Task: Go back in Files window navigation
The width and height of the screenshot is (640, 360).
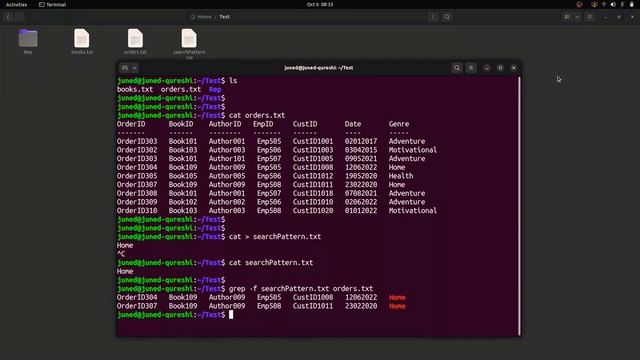Action: [8, 17]
